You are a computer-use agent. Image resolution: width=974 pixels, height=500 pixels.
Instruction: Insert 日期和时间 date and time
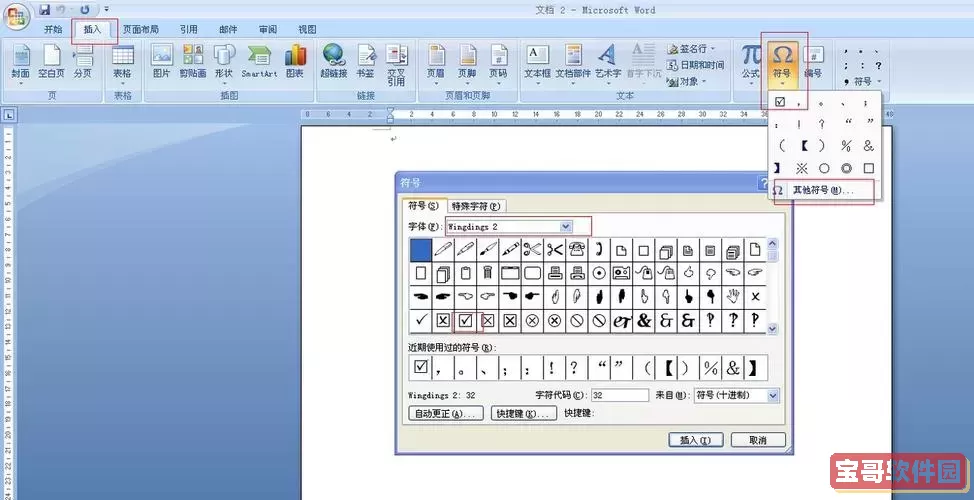tap(695, 65)
